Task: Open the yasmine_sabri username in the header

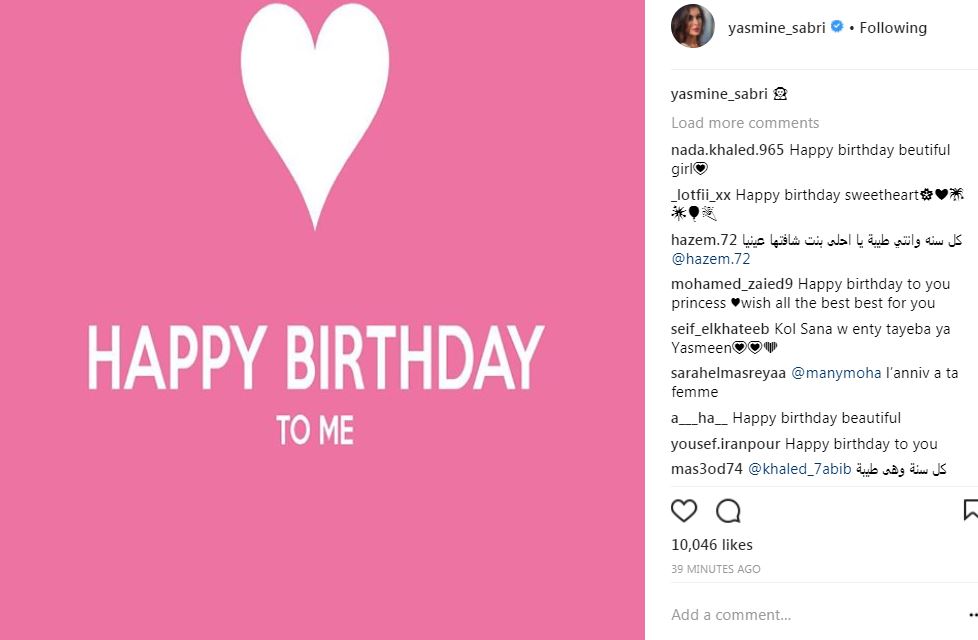Action: tap(775, 28)
